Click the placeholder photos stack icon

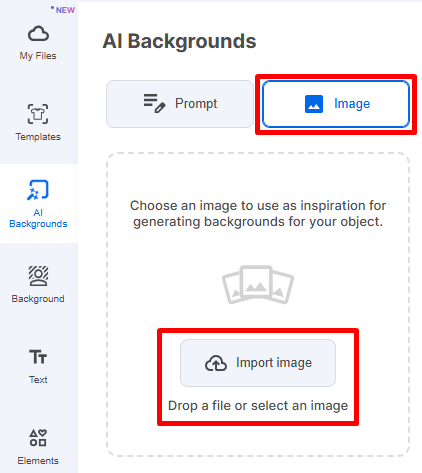(258, 284)
